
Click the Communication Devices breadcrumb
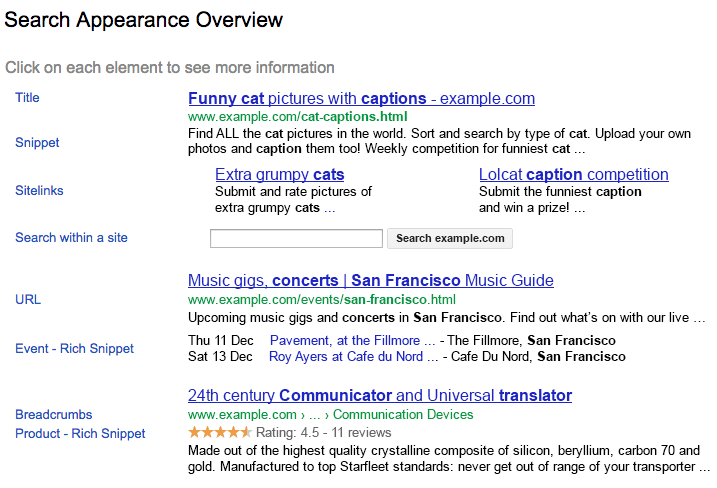403,415
